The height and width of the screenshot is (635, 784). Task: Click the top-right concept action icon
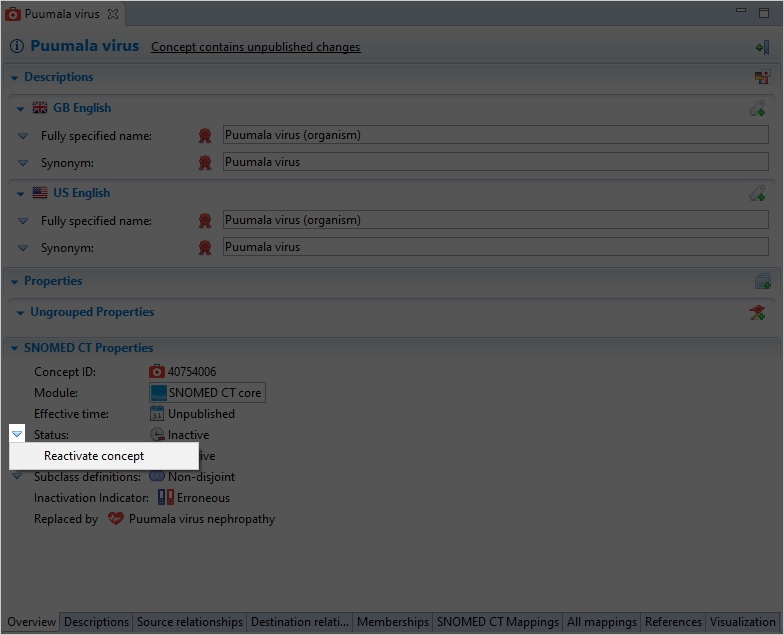(x=762, y=47)
